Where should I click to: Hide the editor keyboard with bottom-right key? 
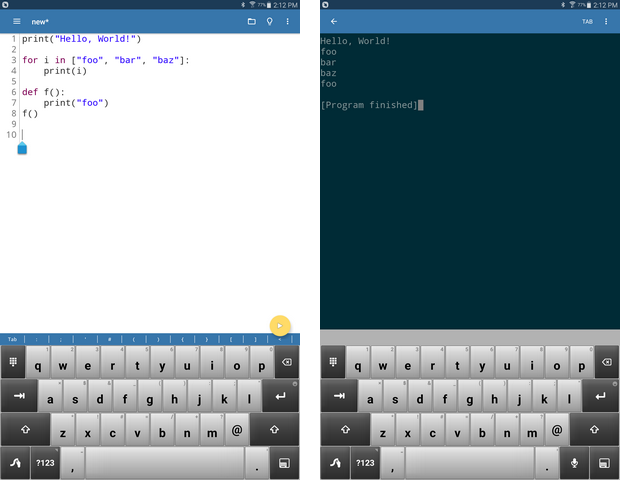point(284,463)
